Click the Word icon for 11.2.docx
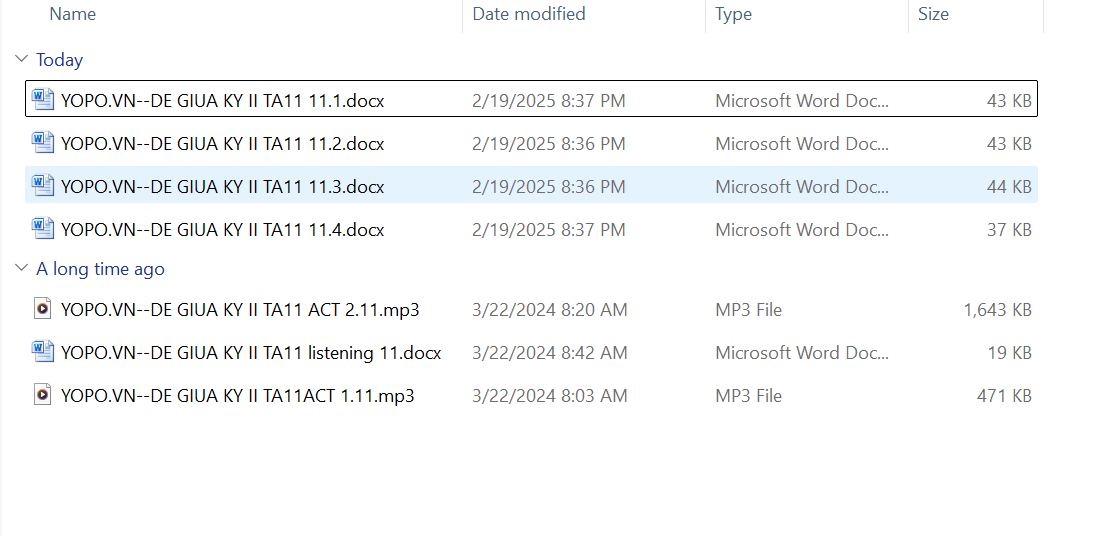1103x536 pixels. tap(42, 143)
